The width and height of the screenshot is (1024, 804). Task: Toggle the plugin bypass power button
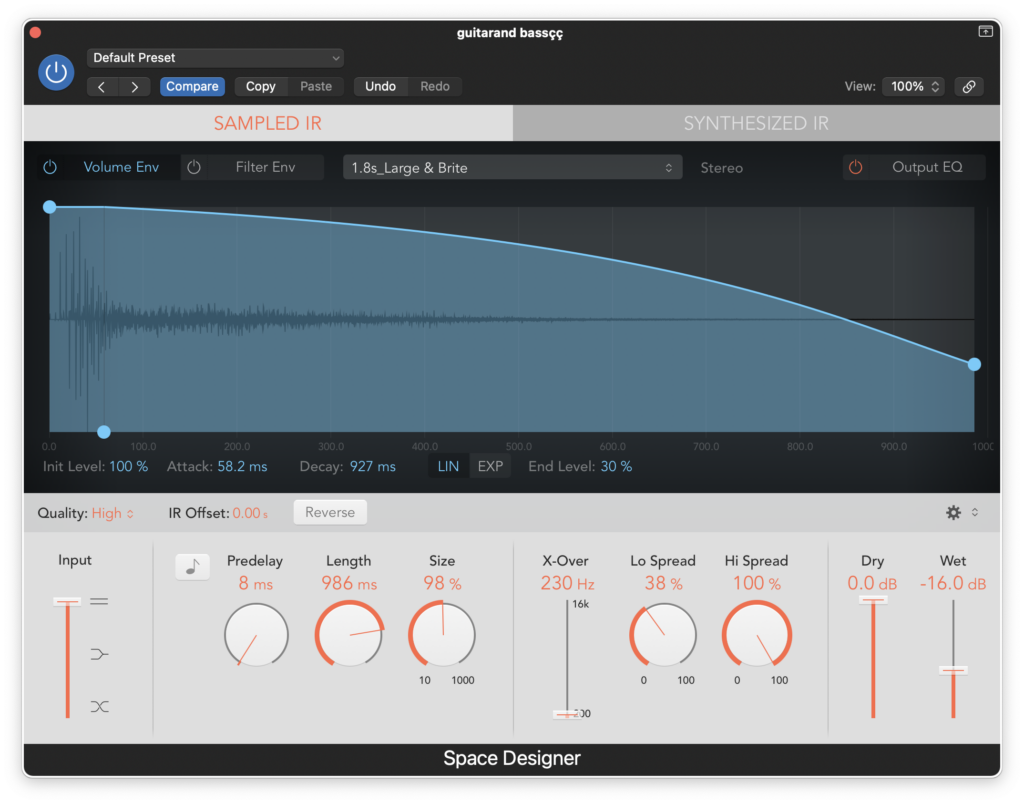pyautogui.click(x=56, y=72)
